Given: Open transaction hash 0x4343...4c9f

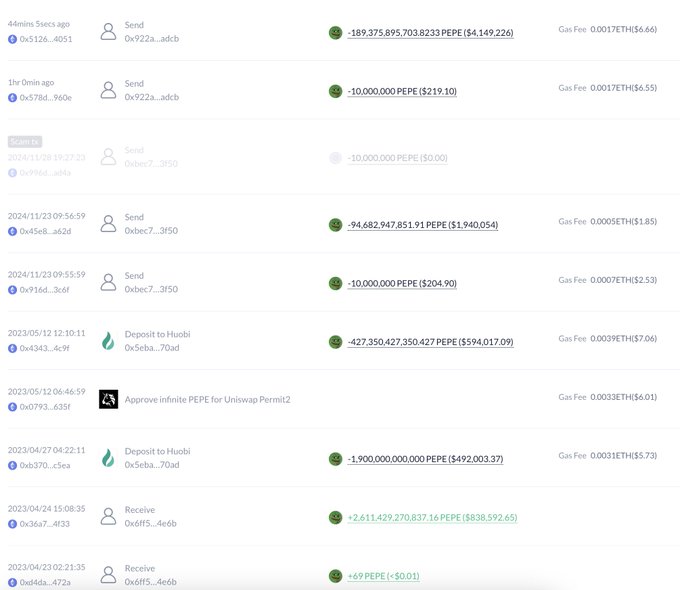Looking at the screenshot, I should [x=44, y=348].
